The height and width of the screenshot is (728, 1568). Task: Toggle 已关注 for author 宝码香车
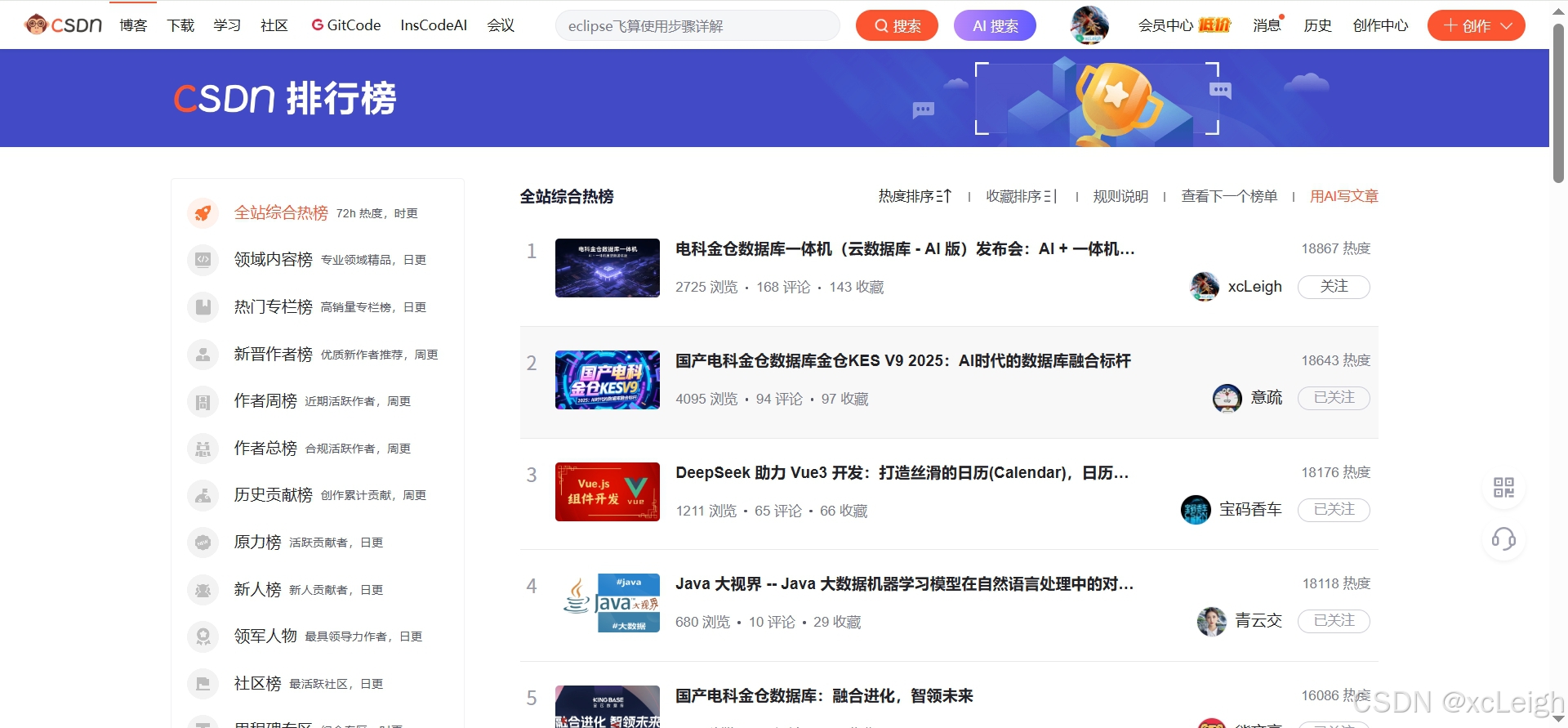(x=1334, y=510)
